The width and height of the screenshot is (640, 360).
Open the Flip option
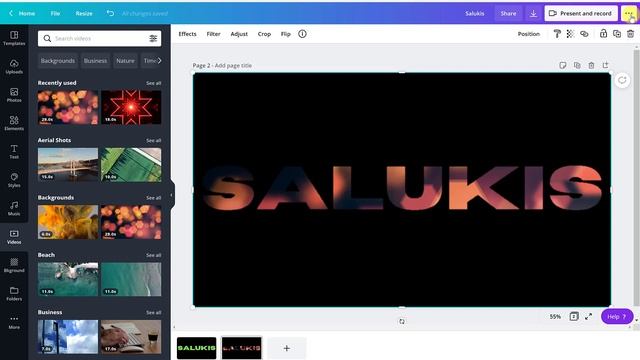click(x=286, y=34)
